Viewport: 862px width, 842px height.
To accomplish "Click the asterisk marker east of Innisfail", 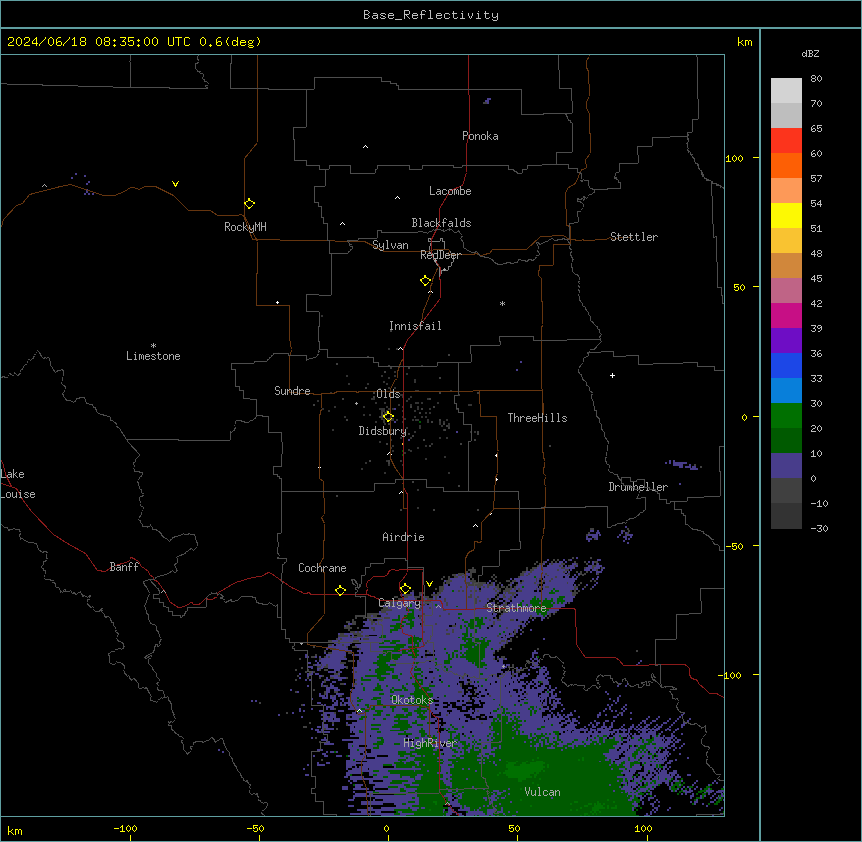I will coord(502,303).
